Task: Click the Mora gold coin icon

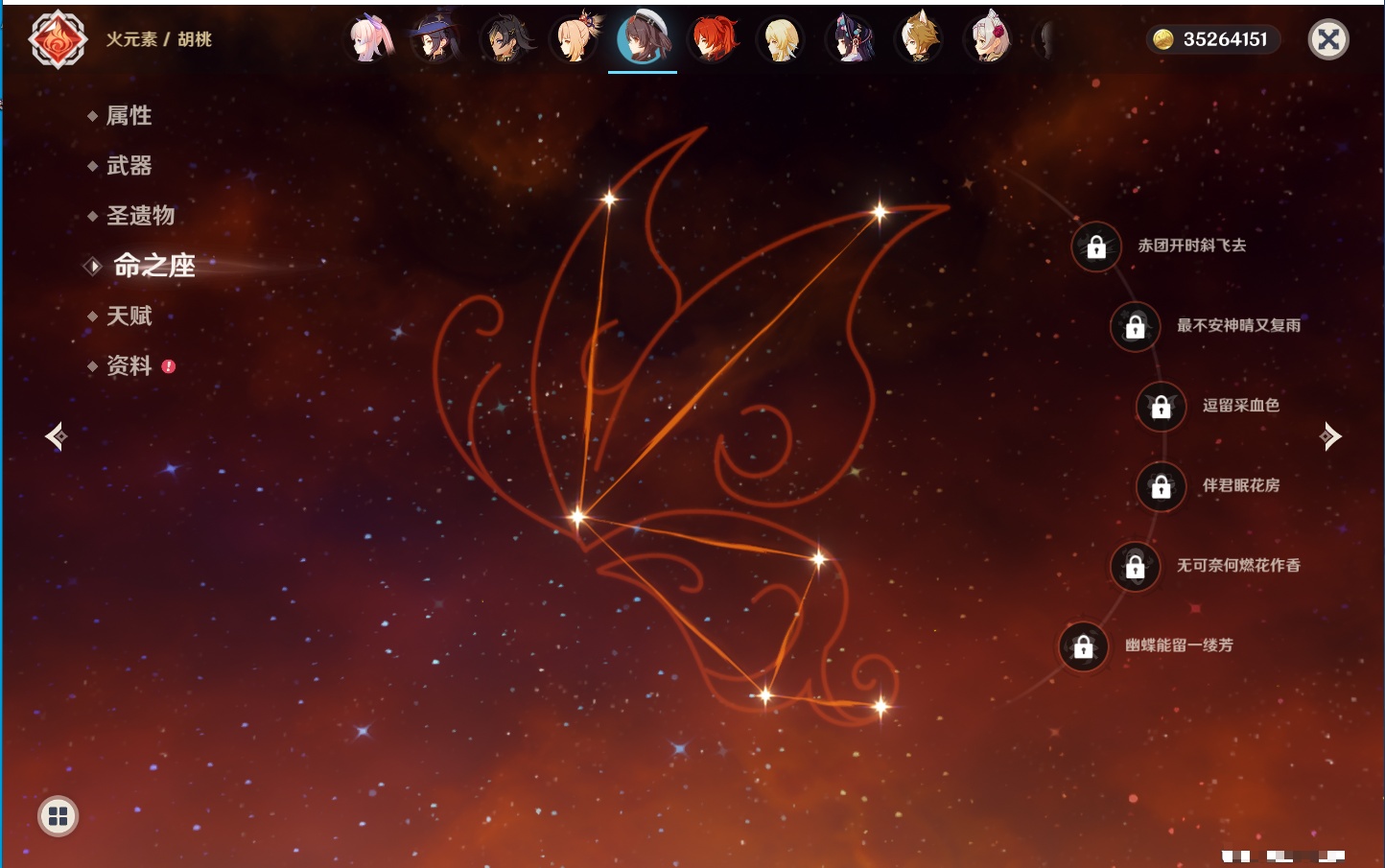Action: (1163, 39)
